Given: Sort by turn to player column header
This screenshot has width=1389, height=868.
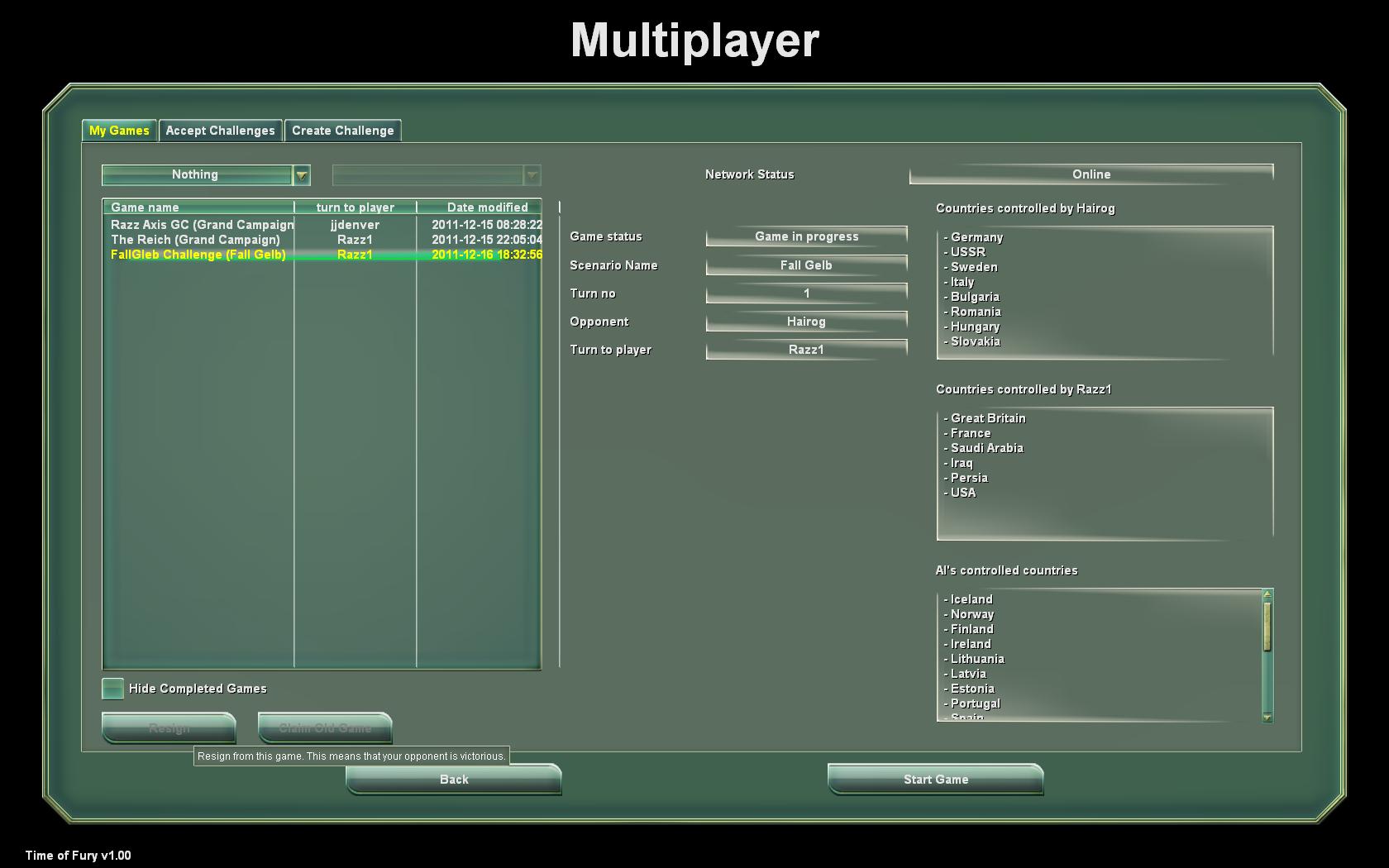Looking at the screenshot, I should click(x=356, y=207).
